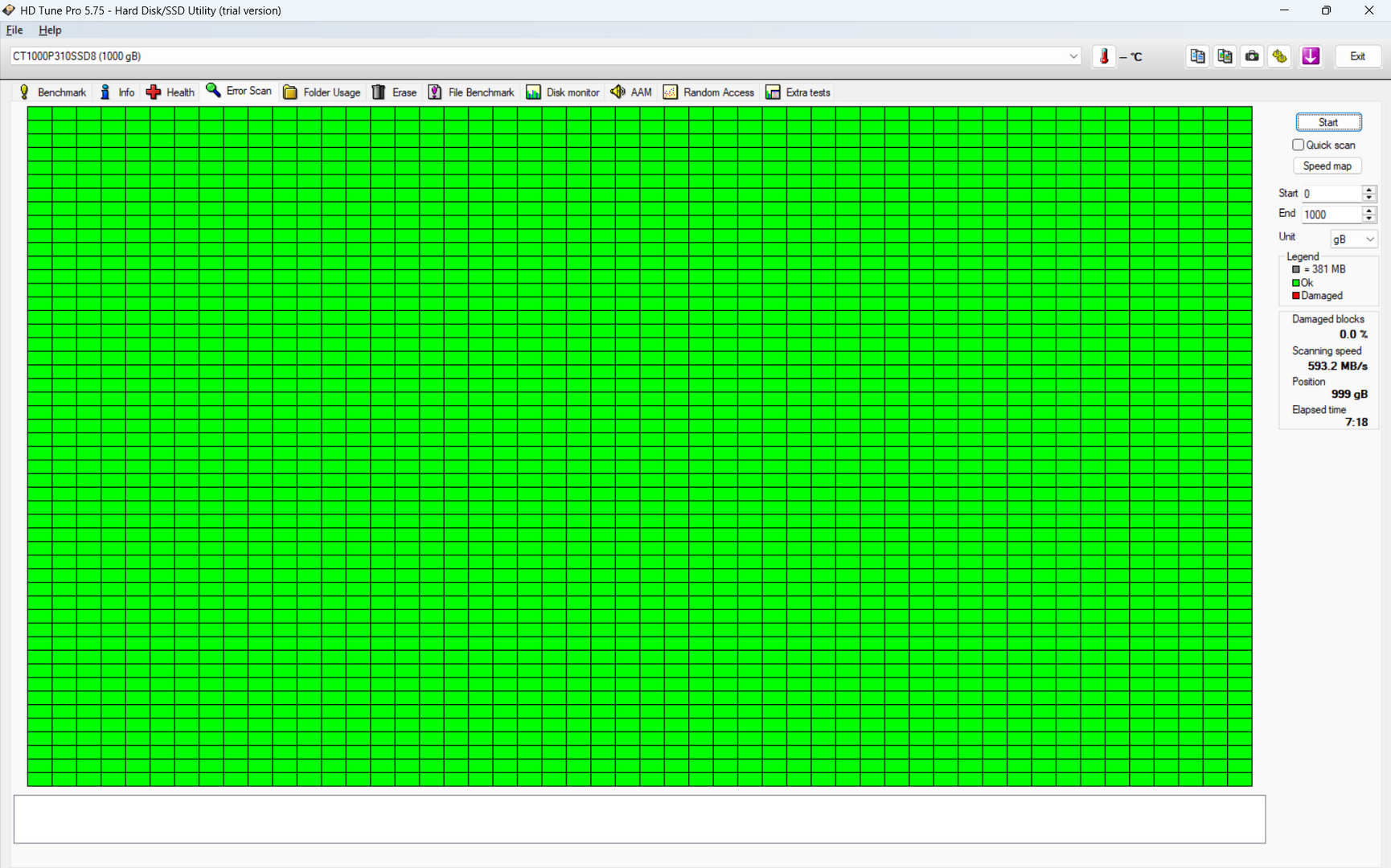
Task: Switch to the Erase tab
Action: 394,92
